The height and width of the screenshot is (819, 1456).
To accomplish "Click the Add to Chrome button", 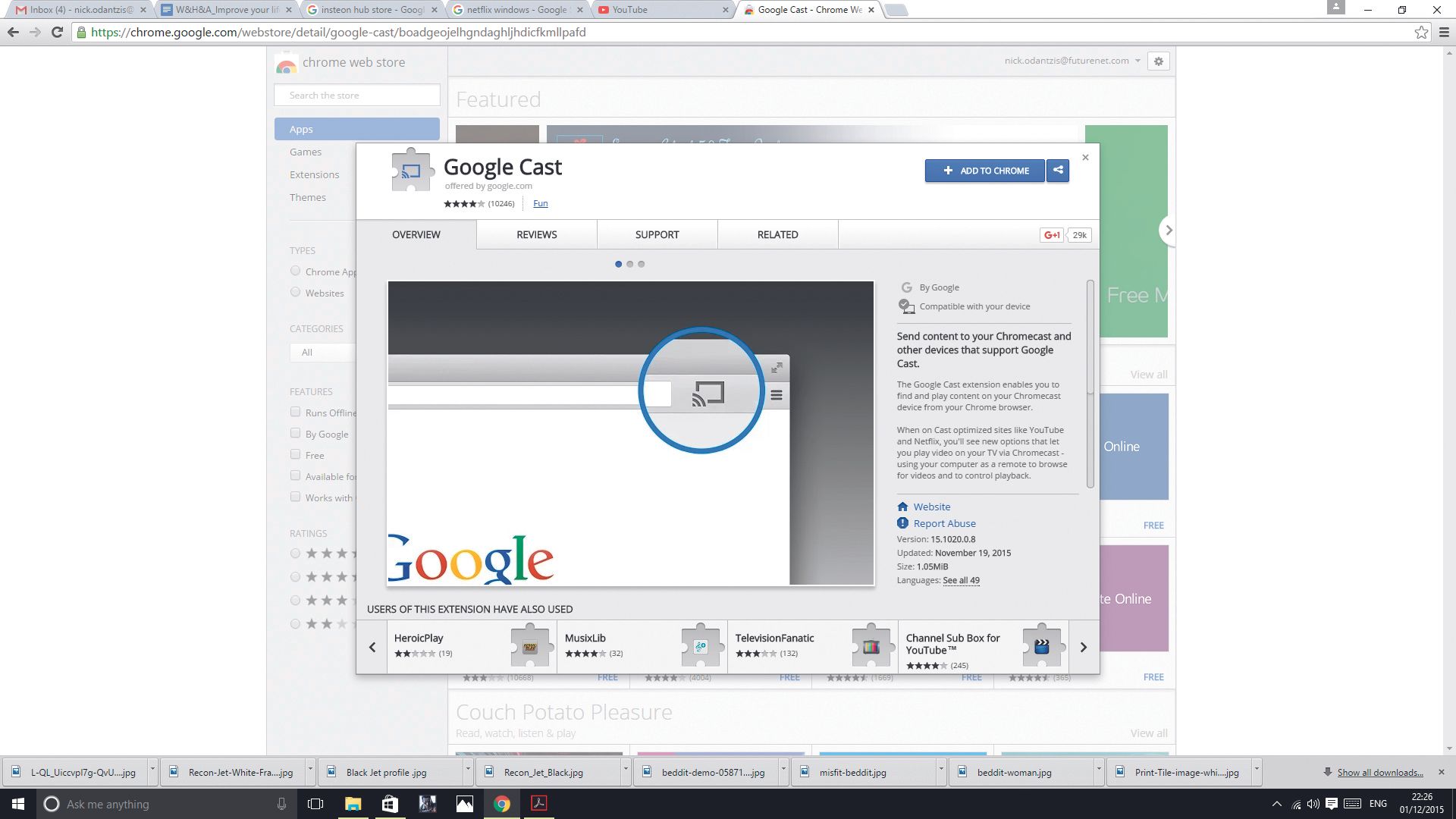I will click(984, 171).
